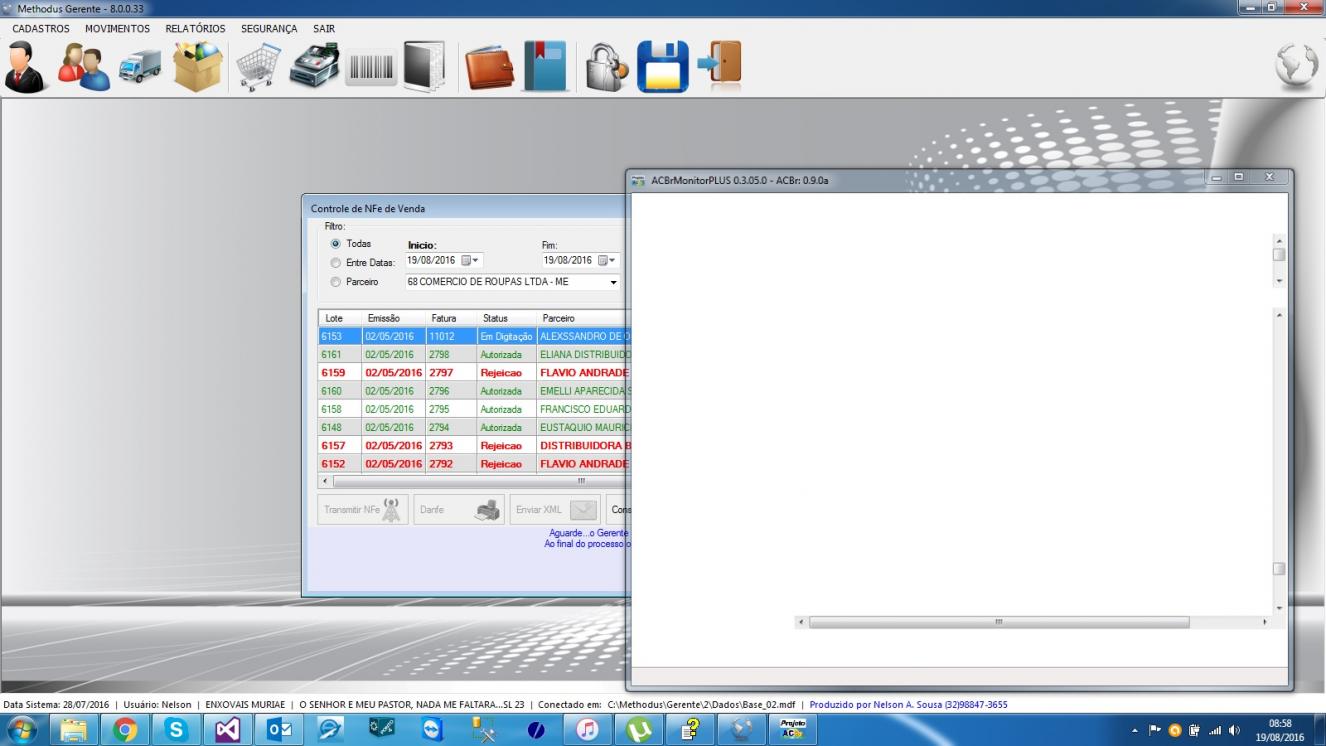This screenshot has height=746, width=1326.
Task: Open the MOVIMENTOS menu
Action: (117, 29)
